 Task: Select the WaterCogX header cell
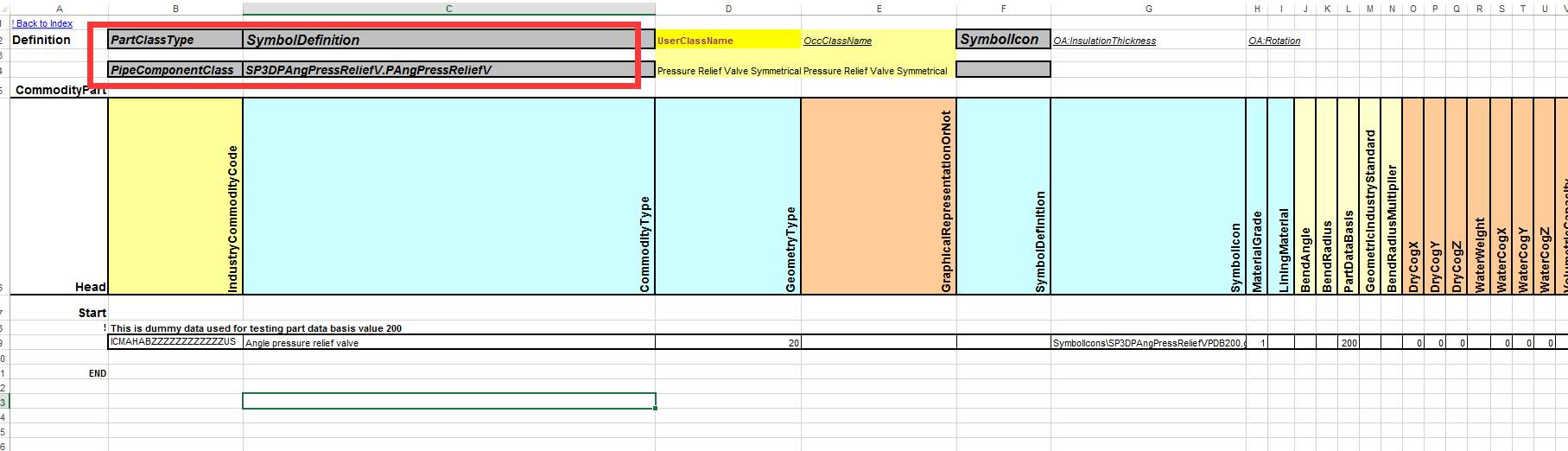point(1501,196)
